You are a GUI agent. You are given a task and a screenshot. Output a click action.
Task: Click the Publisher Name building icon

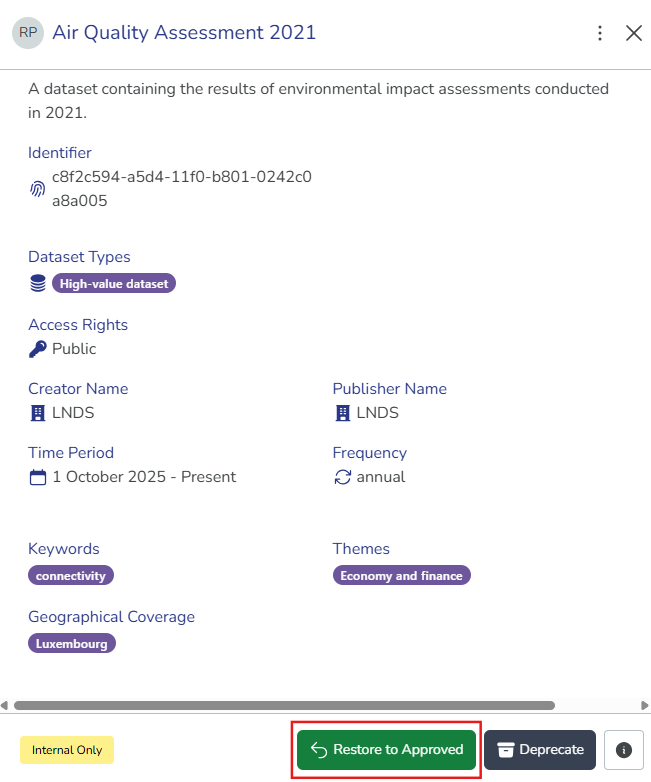(342, 413)
